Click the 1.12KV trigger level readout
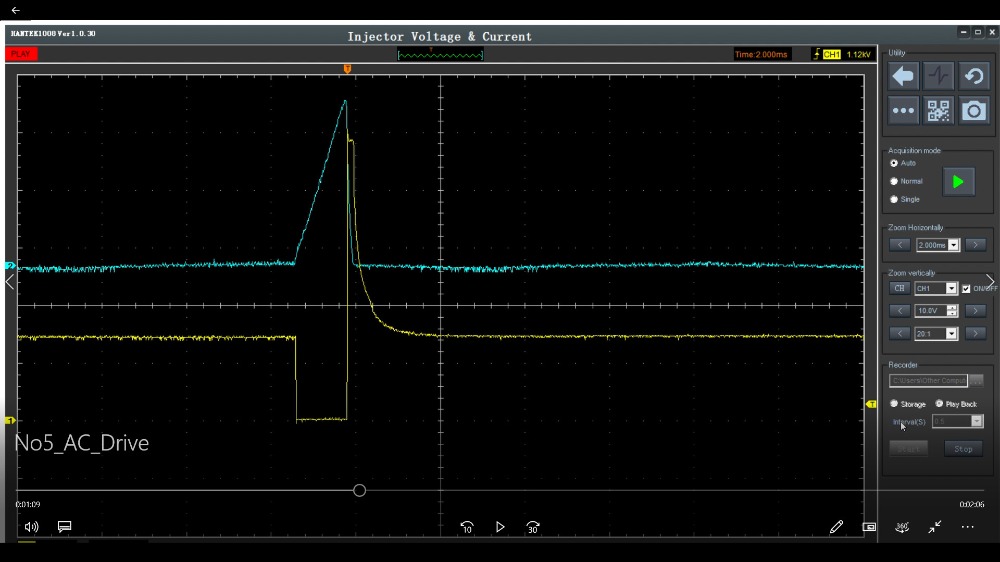The width and height of the screenshot is (1000, 562). (x=858, y=55)
